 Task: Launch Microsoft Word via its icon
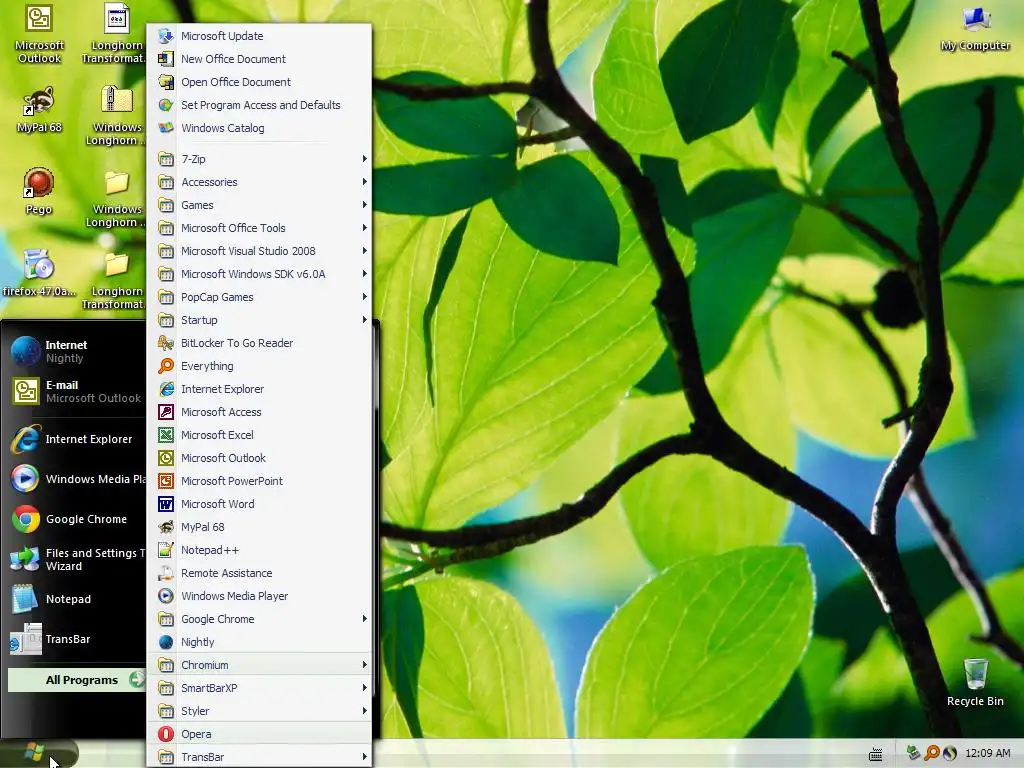(166, 504)
